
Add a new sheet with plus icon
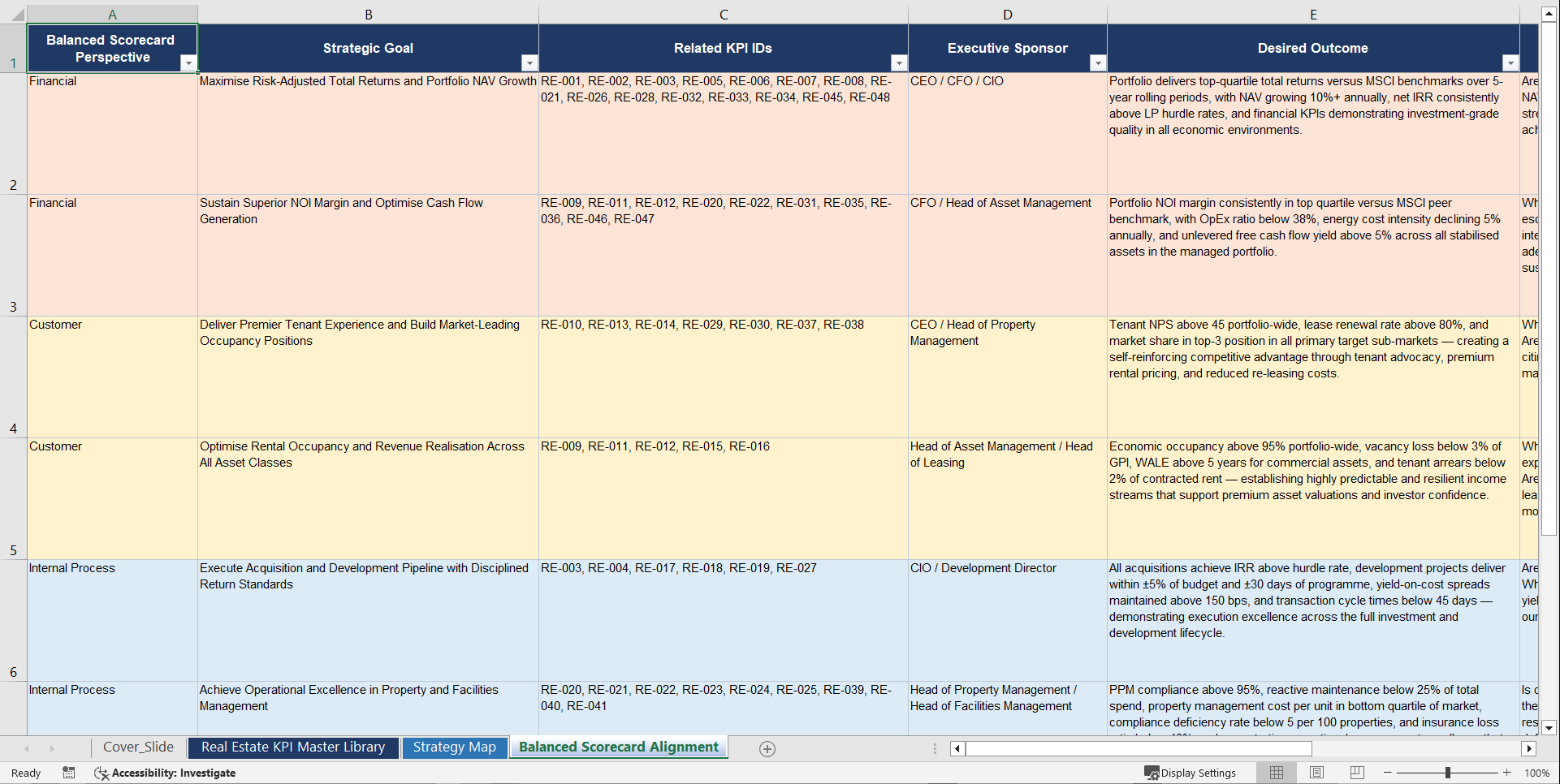pos(767,749)
